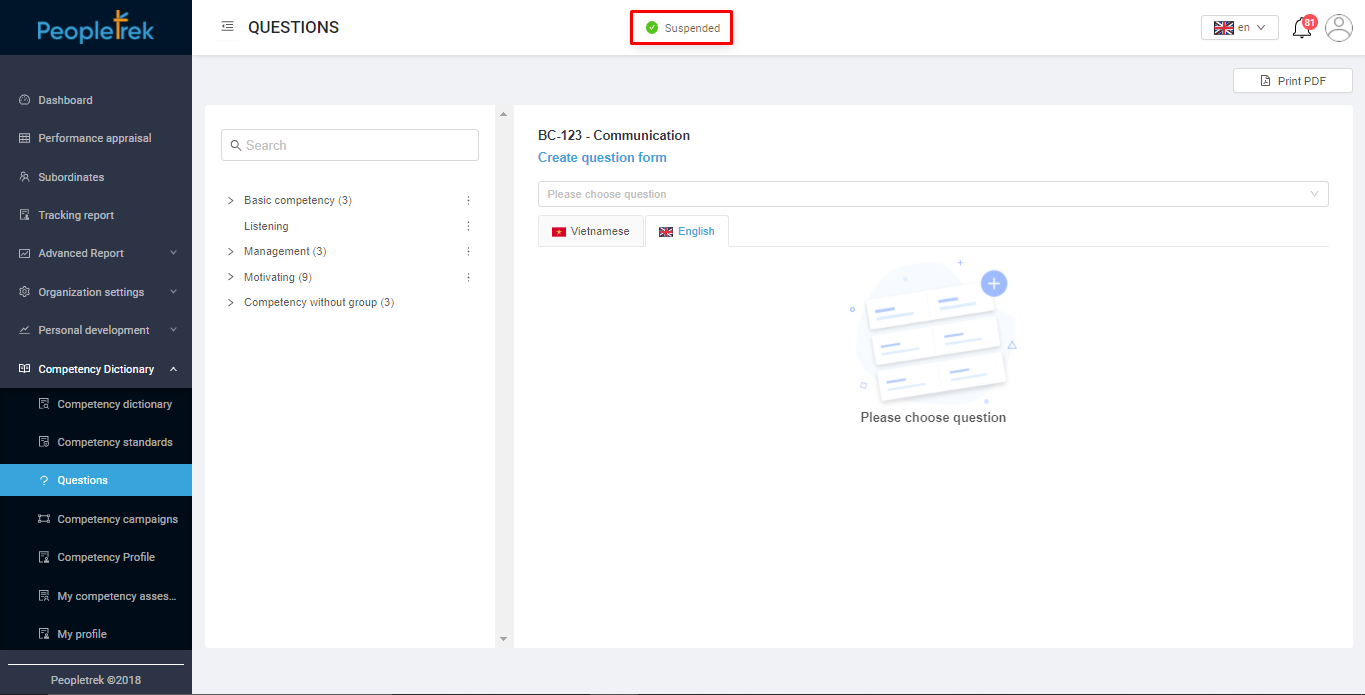Image resolution: width=1365 pixels, height=695 pixels.
Task: Click the Suspended status check icon
Action: [x=652, y=28]
